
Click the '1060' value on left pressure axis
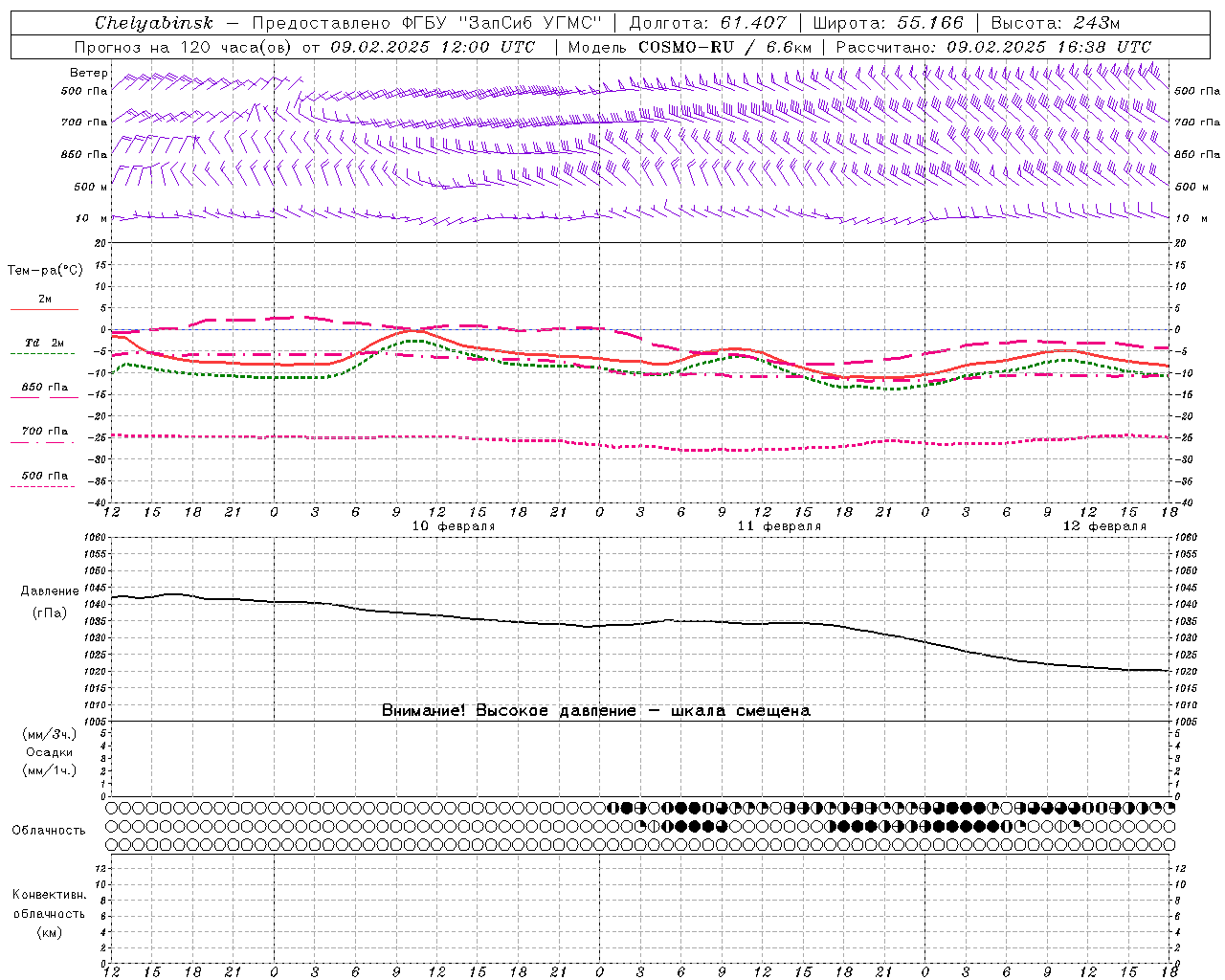point(96,538)
